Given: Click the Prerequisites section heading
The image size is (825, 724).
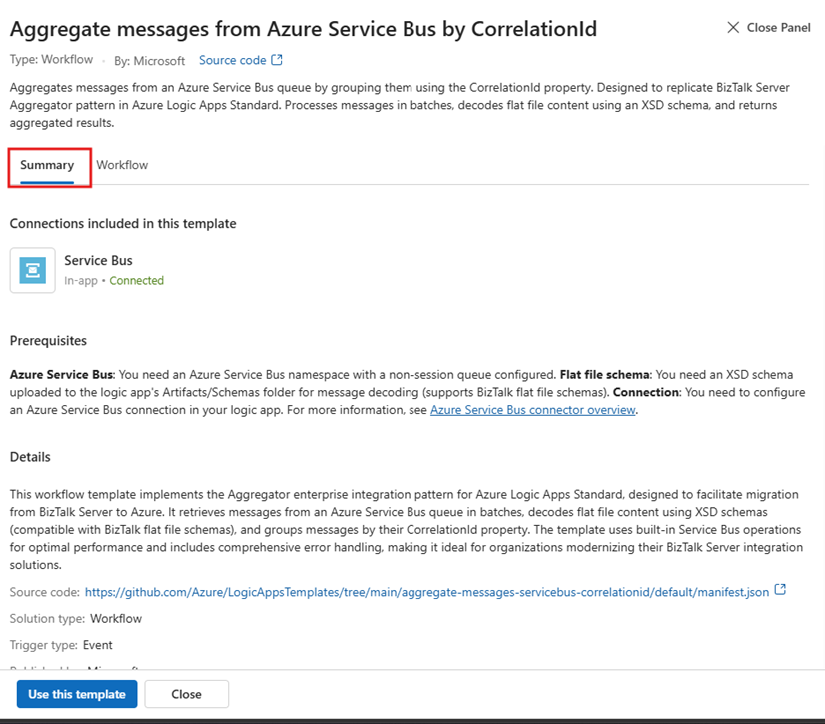Looking at the screenshot, I should [x=48, y=341].
